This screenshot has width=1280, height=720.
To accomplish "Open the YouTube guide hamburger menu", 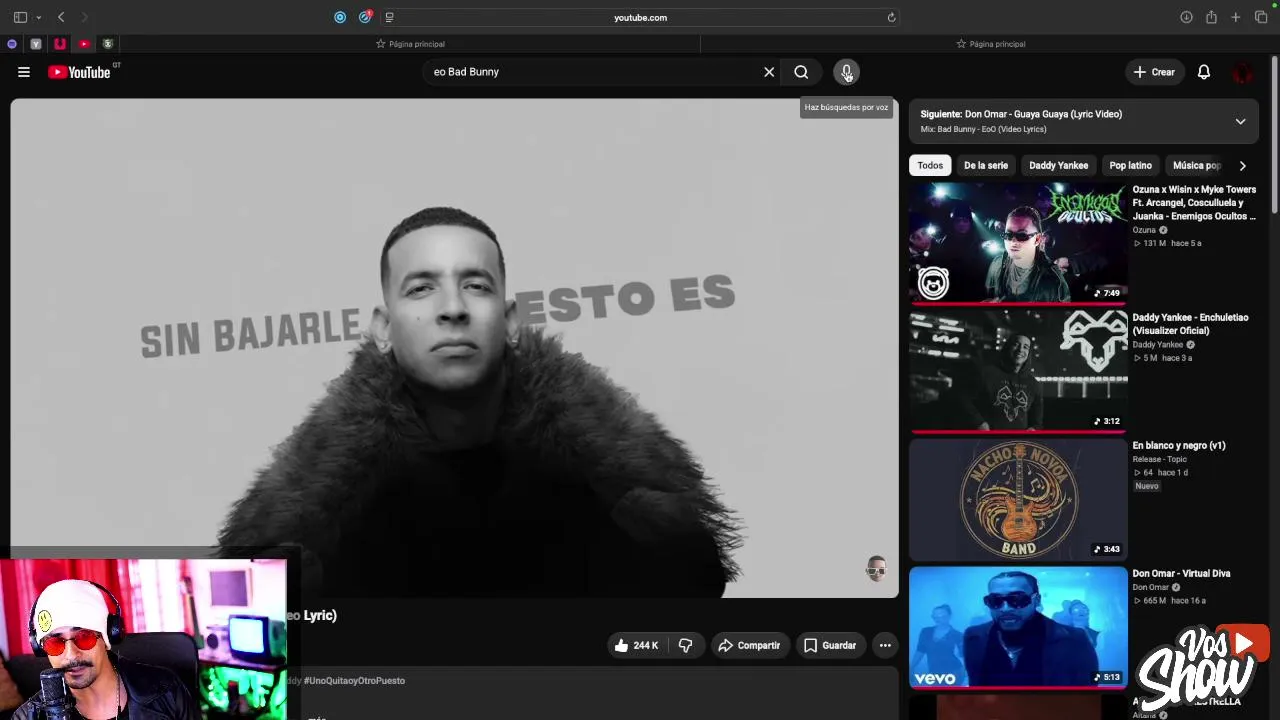I will click(24, 72).
